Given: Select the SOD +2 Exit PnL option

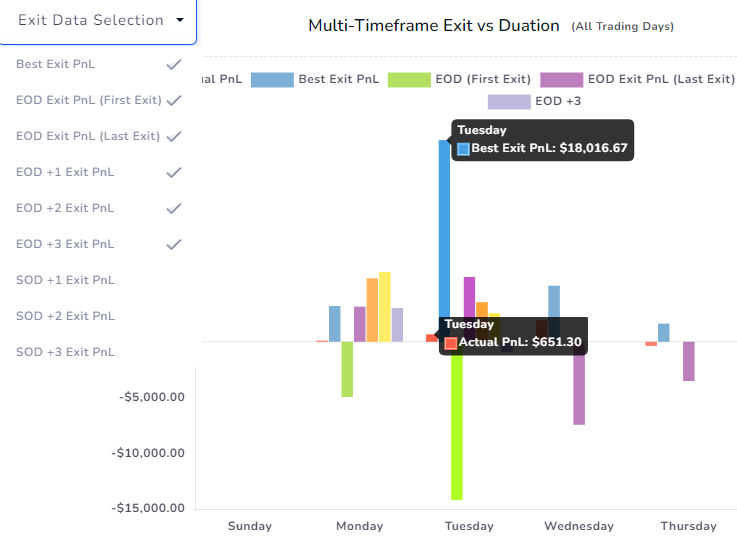Looking at the screenshot, I should tap(65, 316).
